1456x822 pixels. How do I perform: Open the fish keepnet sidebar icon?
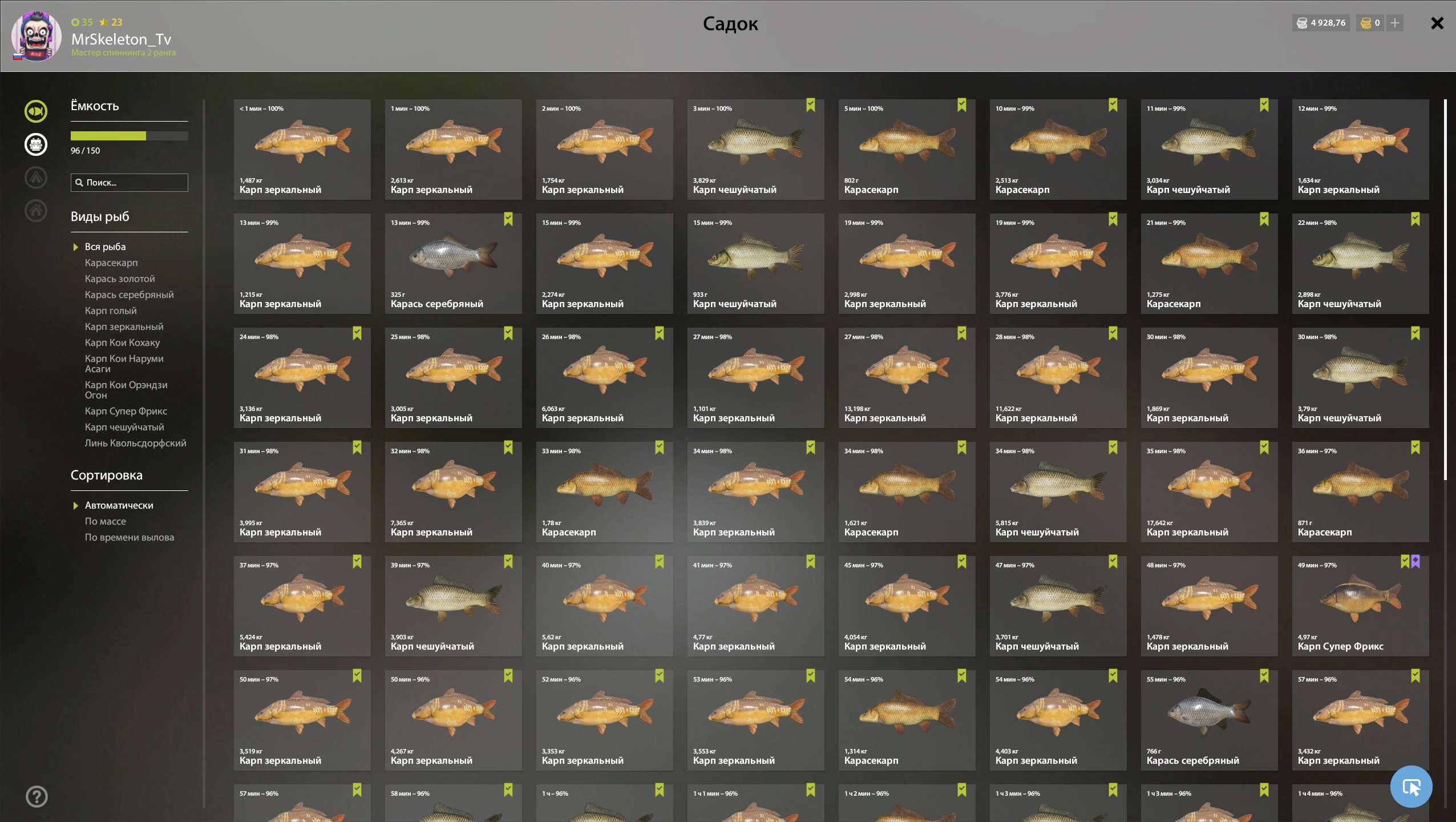click(x=36, y=111)
